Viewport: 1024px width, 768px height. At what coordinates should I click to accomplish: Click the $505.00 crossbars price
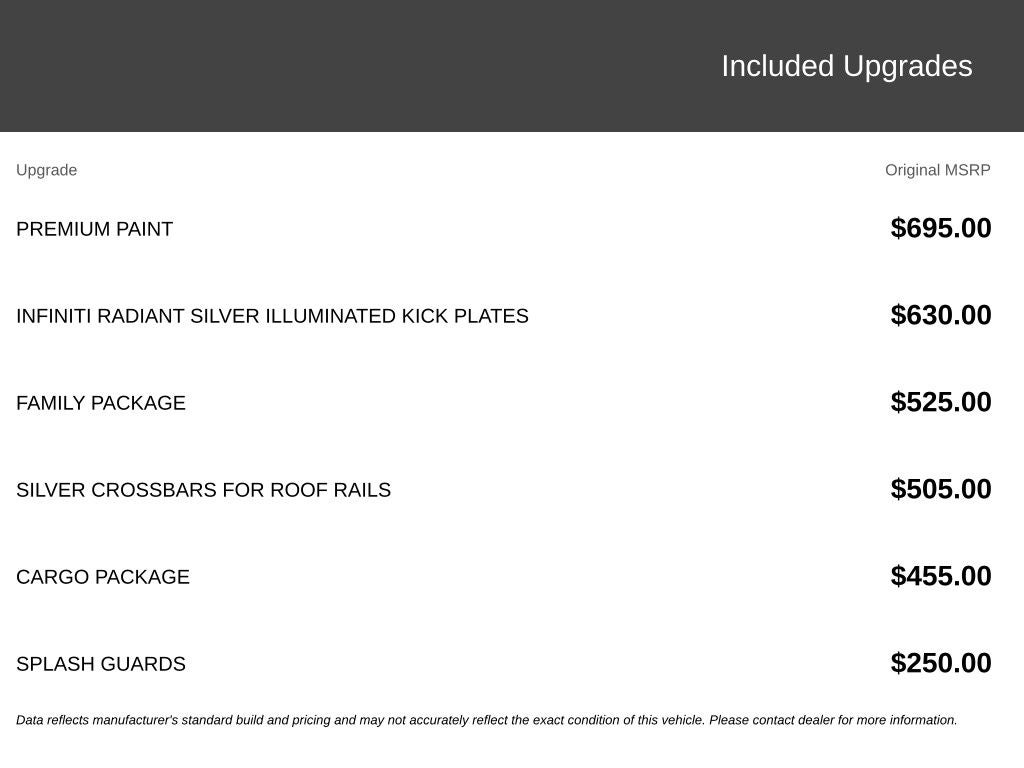point(940,488)
